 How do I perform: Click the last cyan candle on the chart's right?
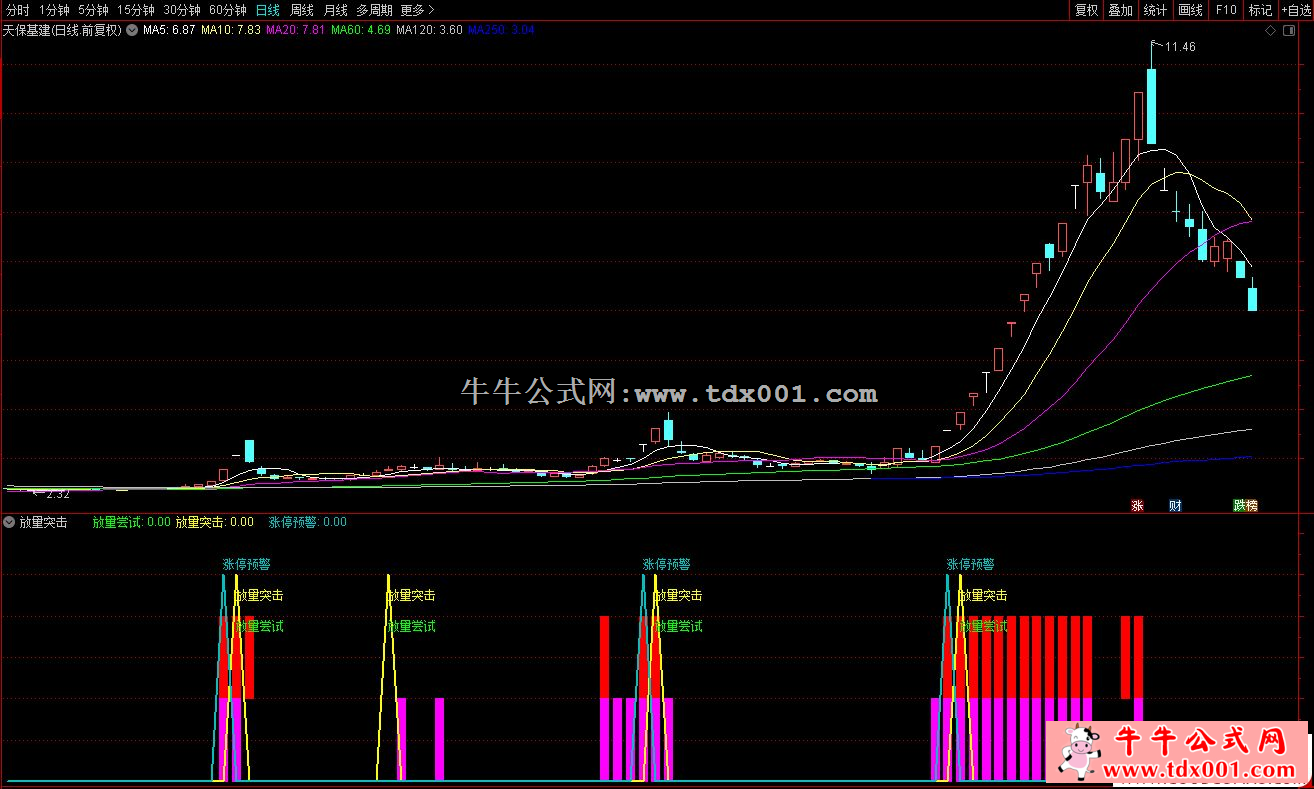[x=1253, y=299]
